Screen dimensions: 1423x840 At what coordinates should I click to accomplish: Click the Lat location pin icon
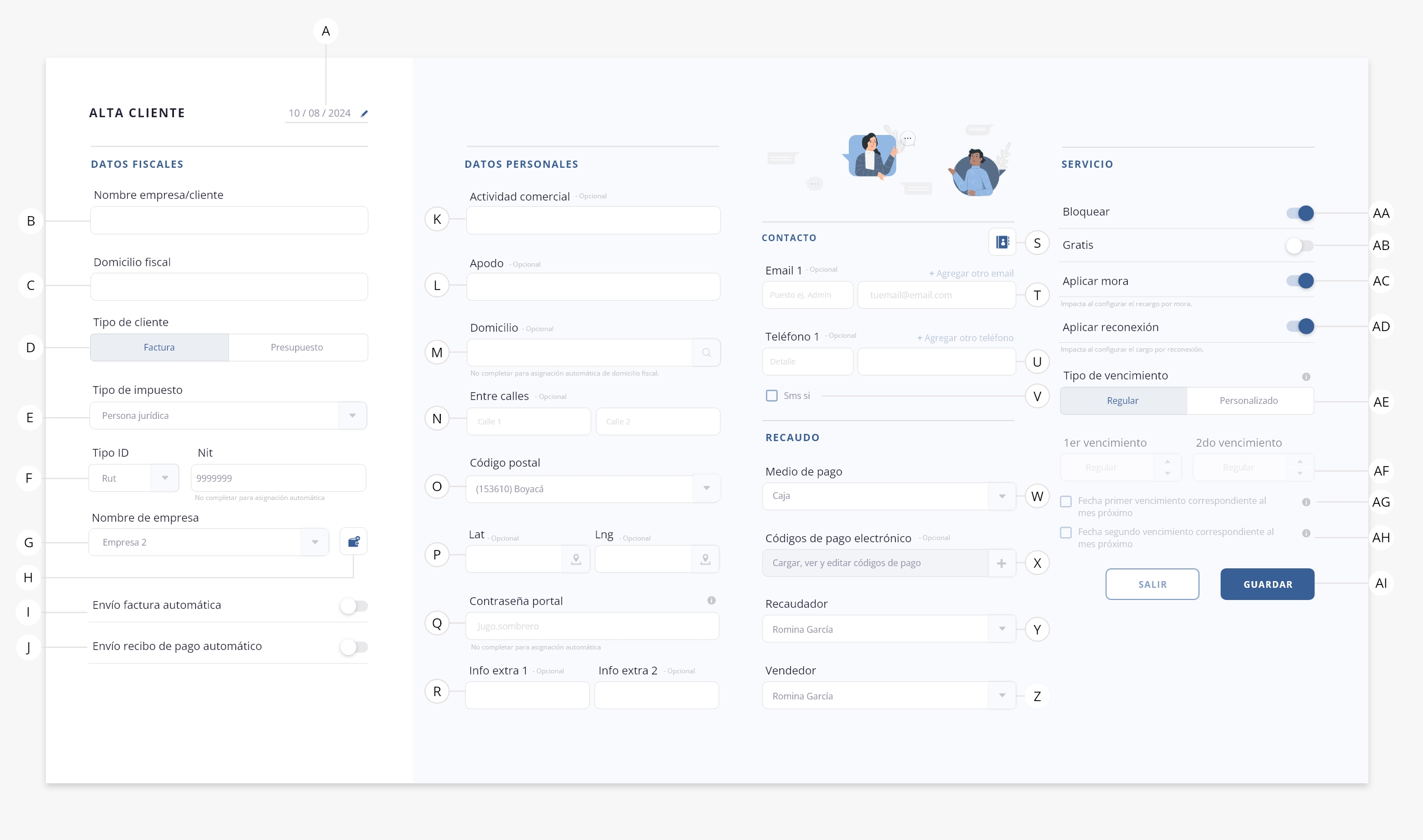coord(576,559)
